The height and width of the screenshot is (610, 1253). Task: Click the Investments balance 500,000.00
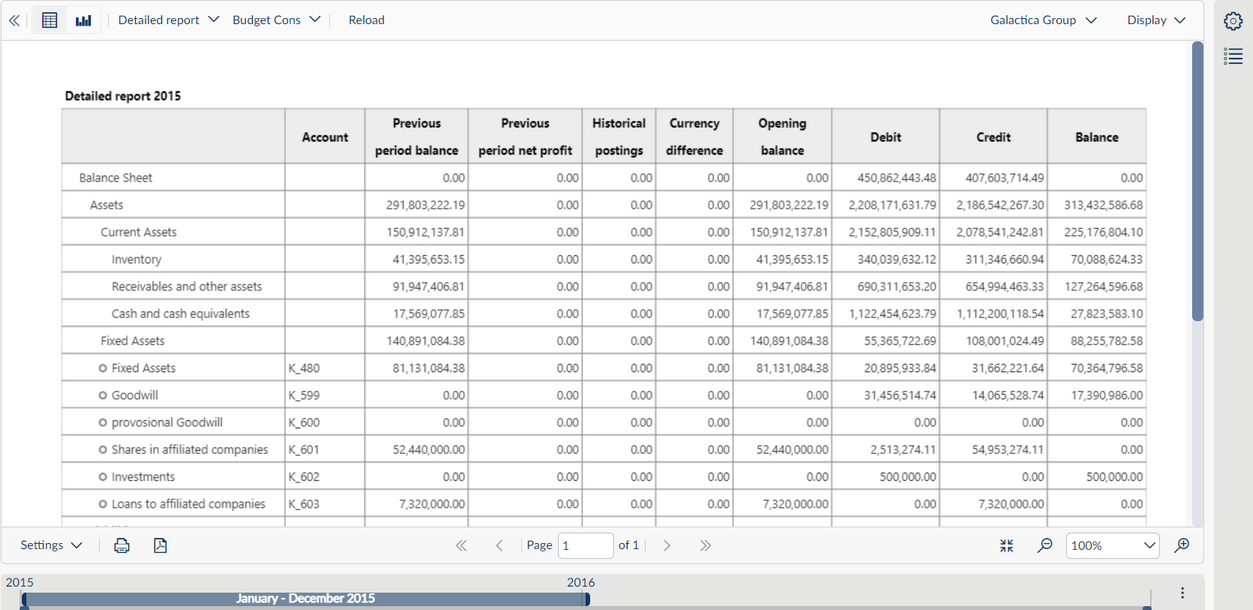(1115, 477)
